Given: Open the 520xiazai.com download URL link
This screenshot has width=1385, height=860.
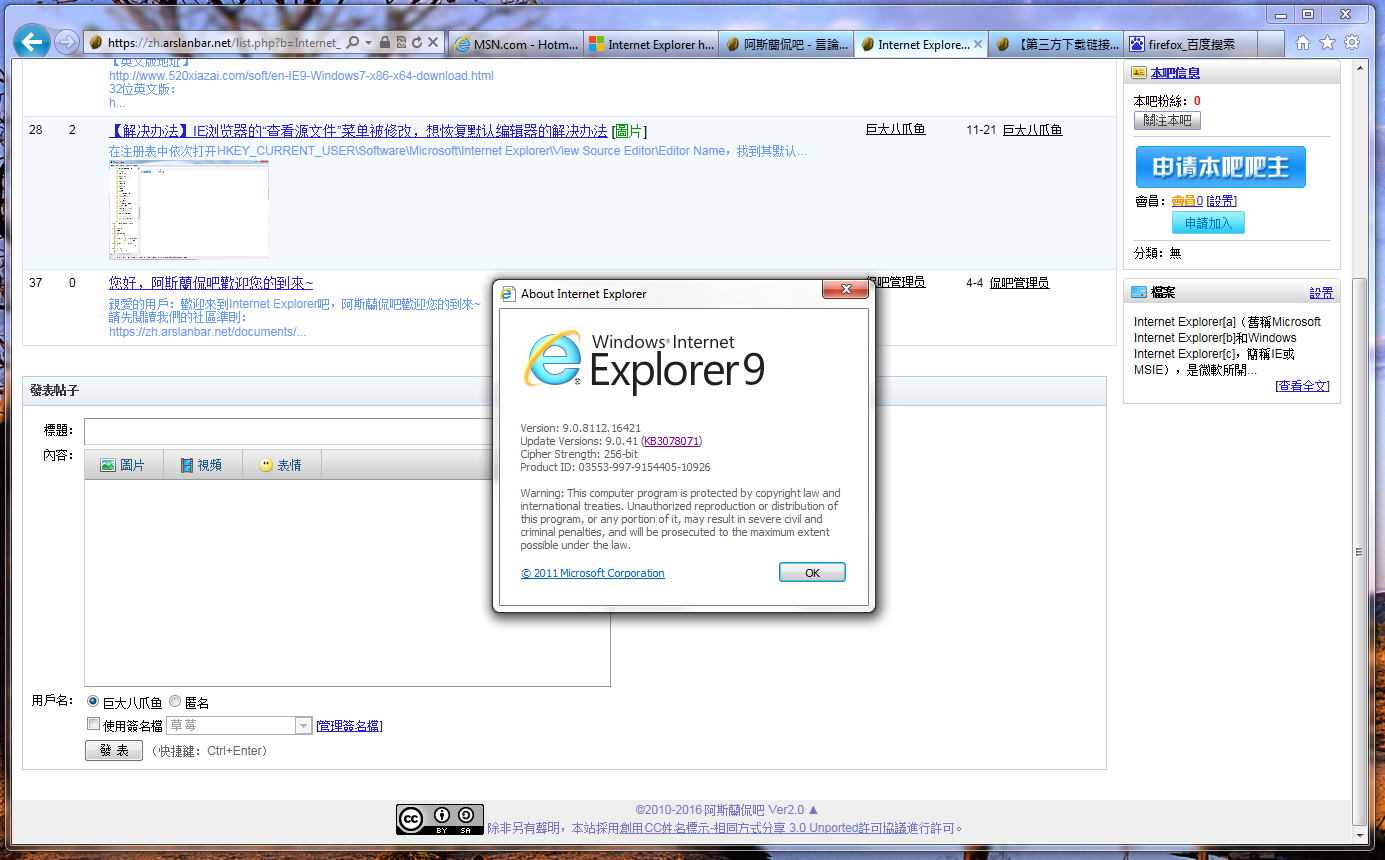Looking at the screenshot, I should pyautogui.click(x=301, y=76).
